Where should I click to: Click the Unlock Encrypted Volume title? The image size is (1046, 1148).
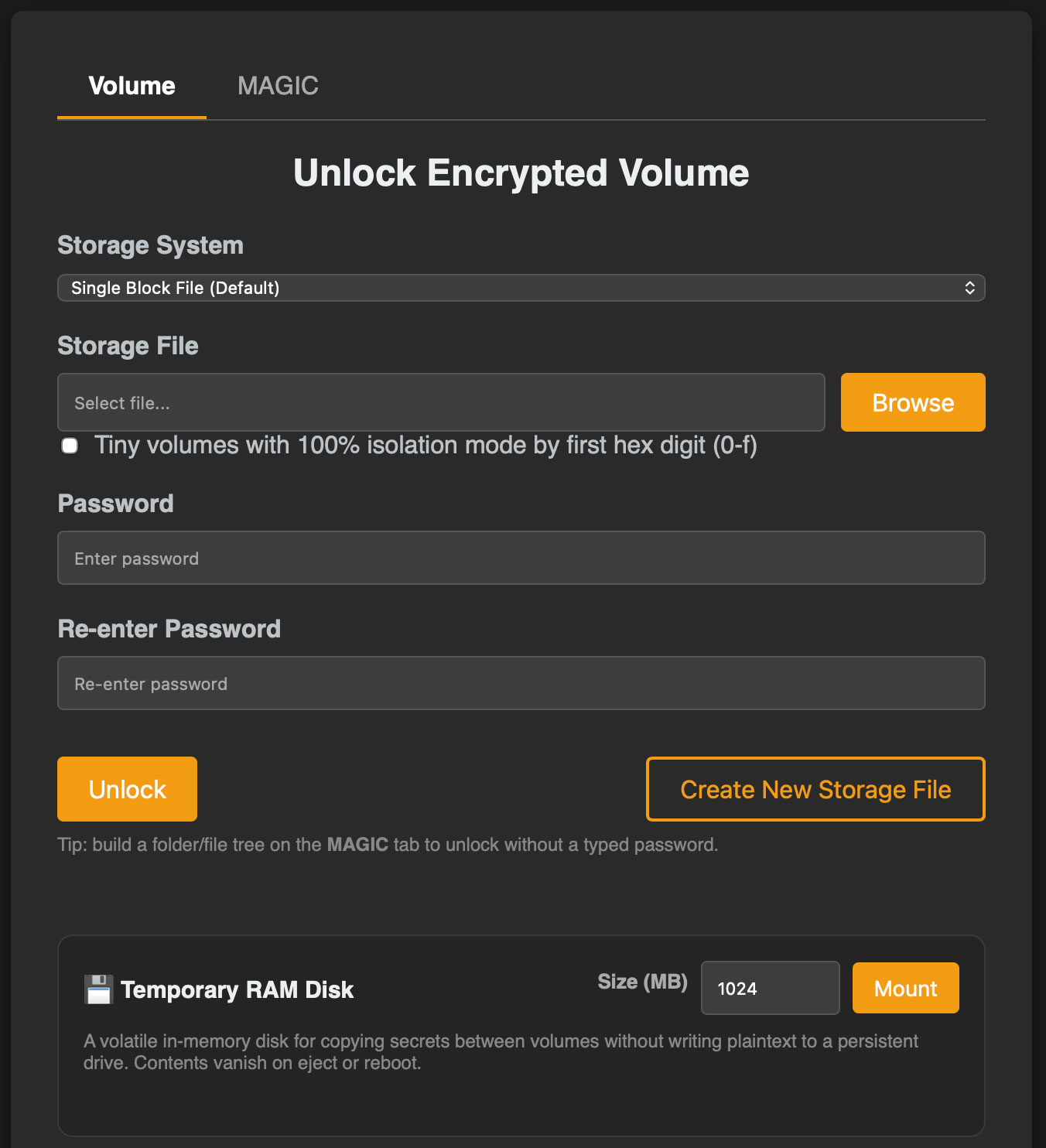point(521,173)
